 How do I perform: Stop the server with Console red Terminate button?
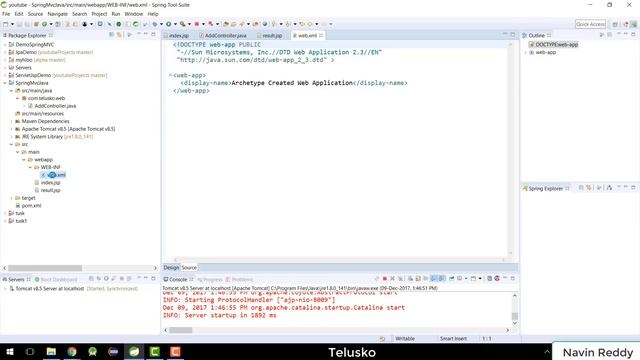[x=384, y=279]
